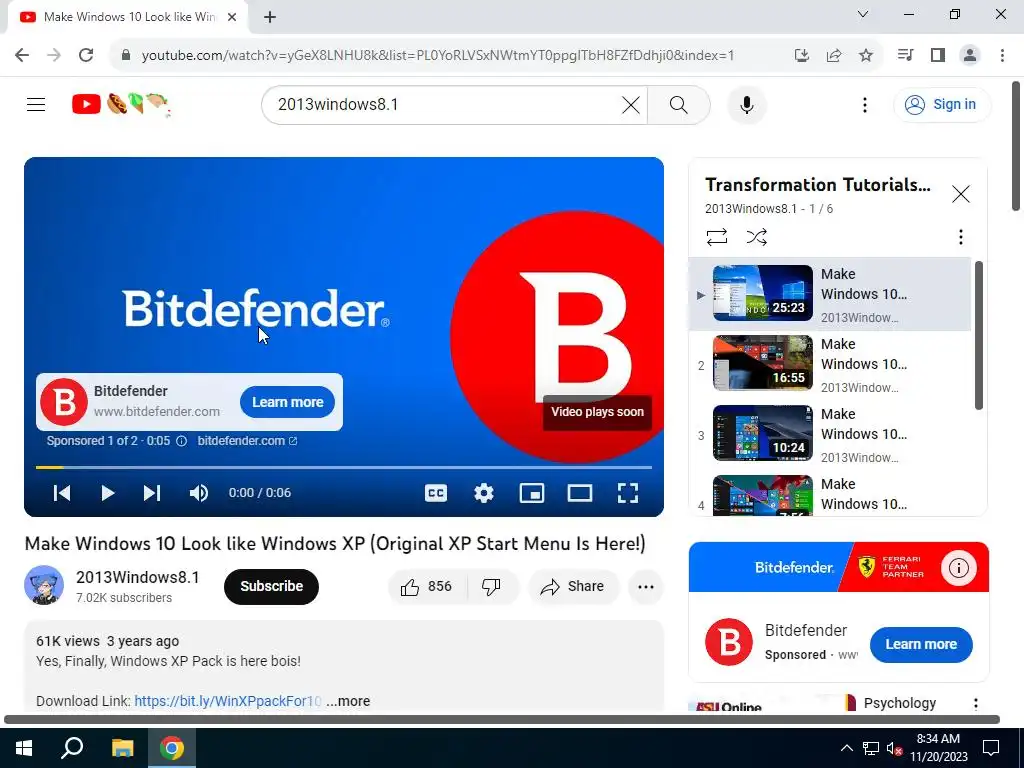Subscribe to the 2013Windows8.1 channel
Image resolution: width=1024 pixels, height=768 pixels.
coord(271,586)
